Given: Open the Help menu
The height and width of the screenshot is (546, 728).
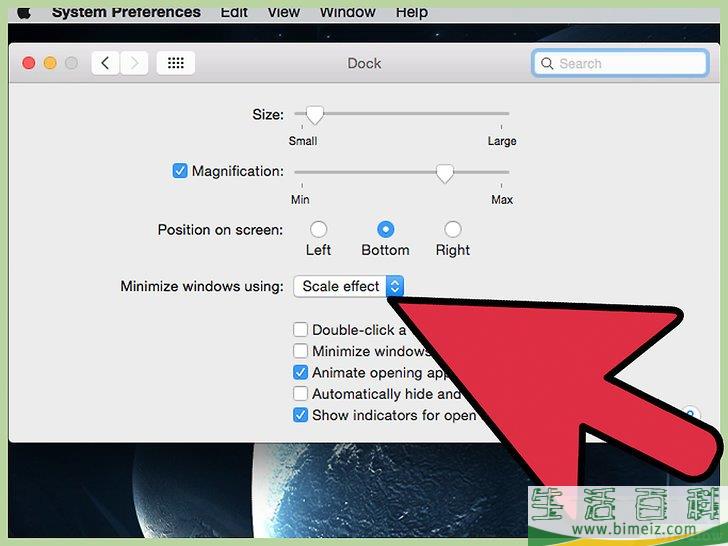Looking at the screenshot, I should tap(411, 13).
